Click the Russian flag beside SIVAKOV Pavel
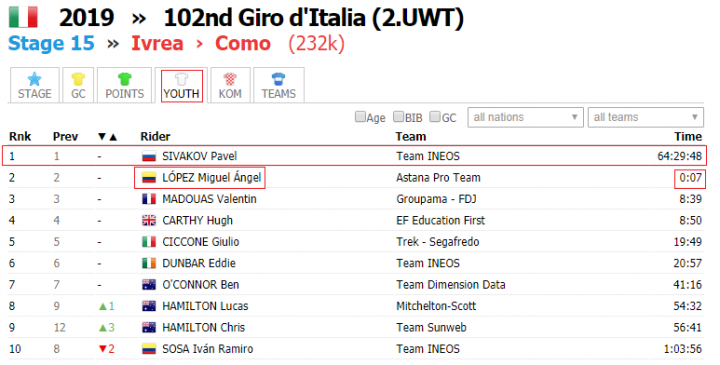The height and width of the screenshot is (365, 720). point(149,157)
